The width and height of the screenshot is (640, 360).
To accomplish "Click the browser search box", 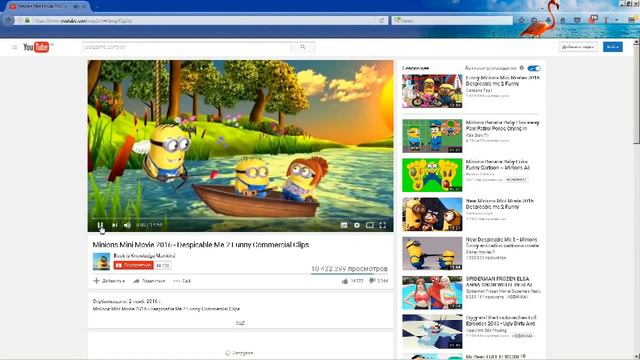I will (452, 20).
